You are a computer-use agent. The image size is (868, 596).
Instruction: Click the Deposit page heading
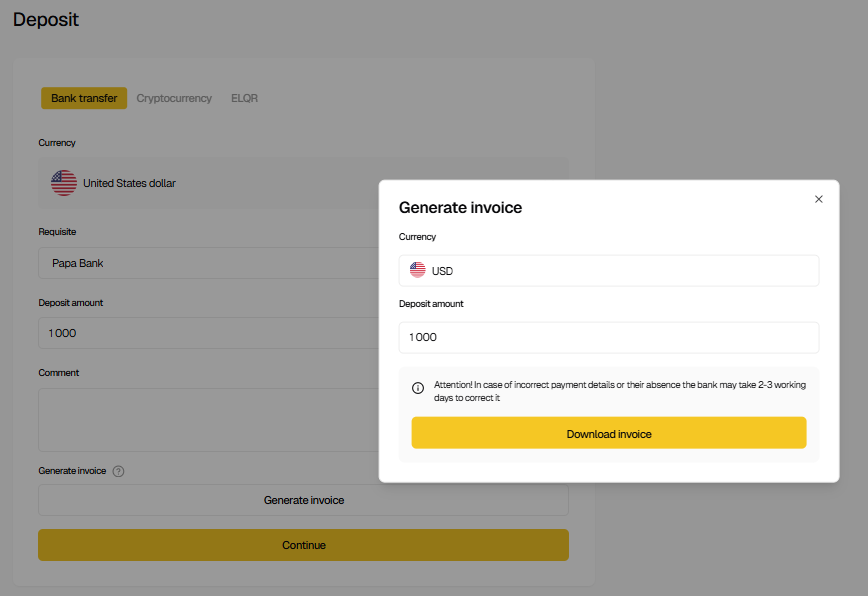tap(46, 19)
